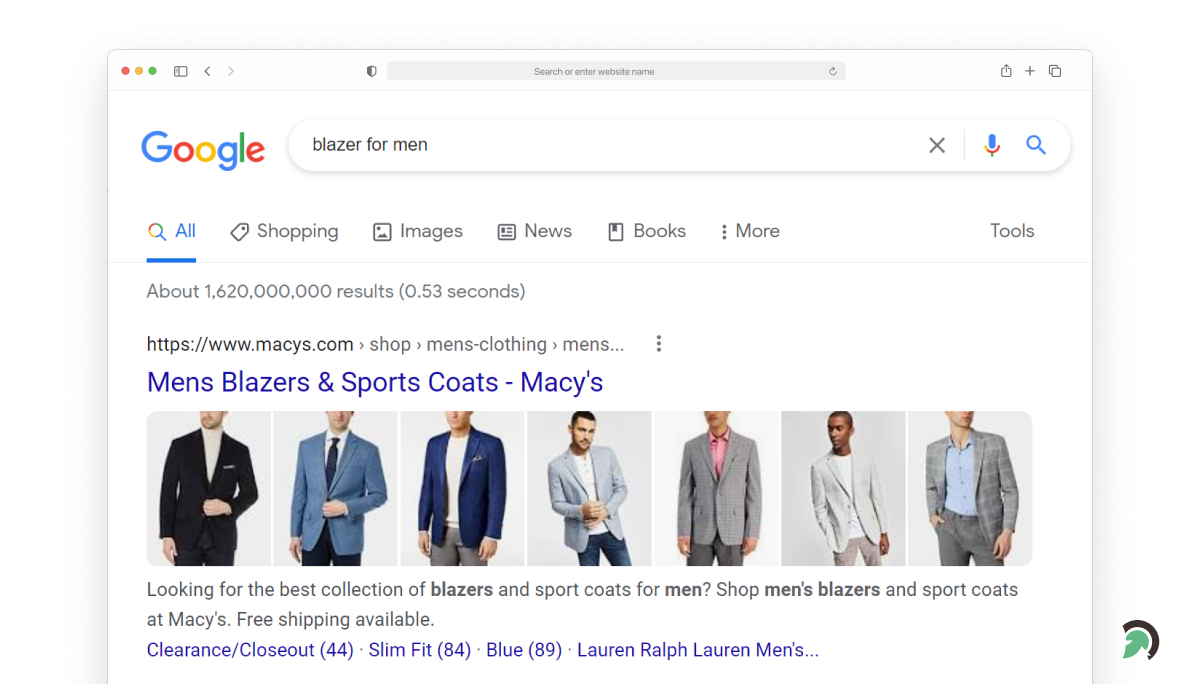Expand the Tools options
Image resolution: width=1200 pixels, height=684 pixels.
[x=1011, y=231]
